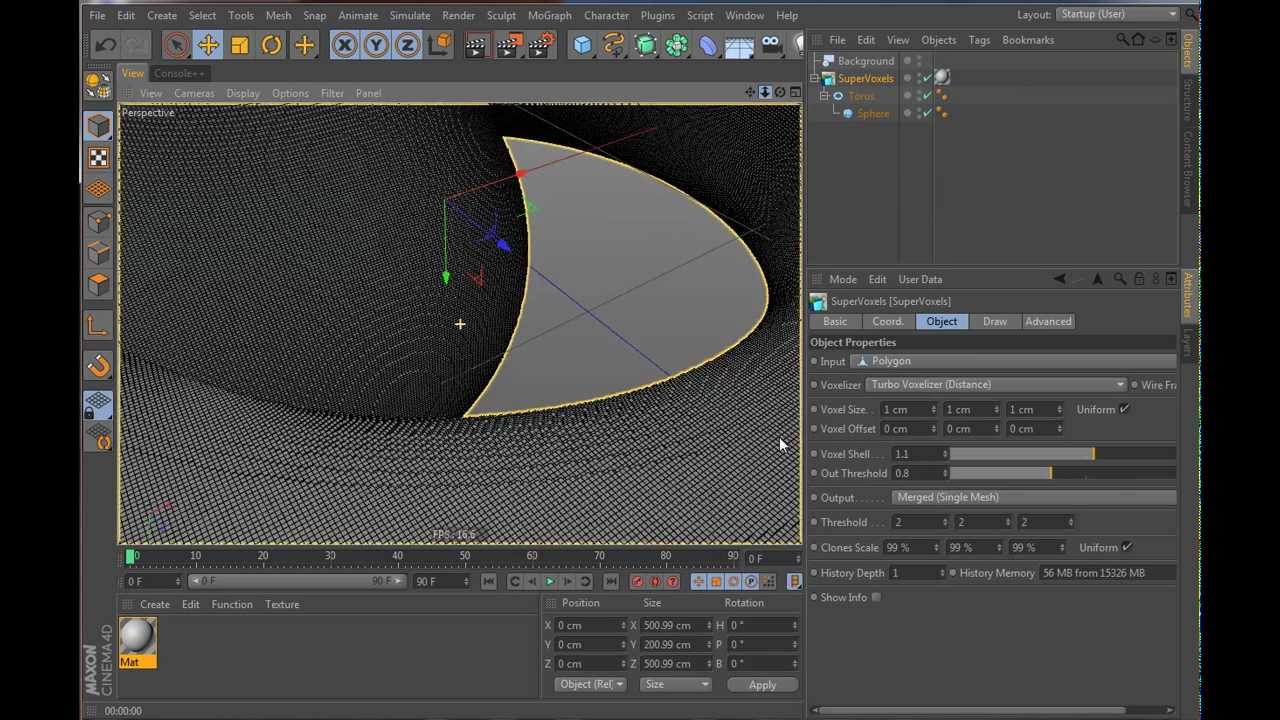Viewport: 1280px width, 720px height.
Task: Click the Undo arrow icon
Action: point(105,44)
